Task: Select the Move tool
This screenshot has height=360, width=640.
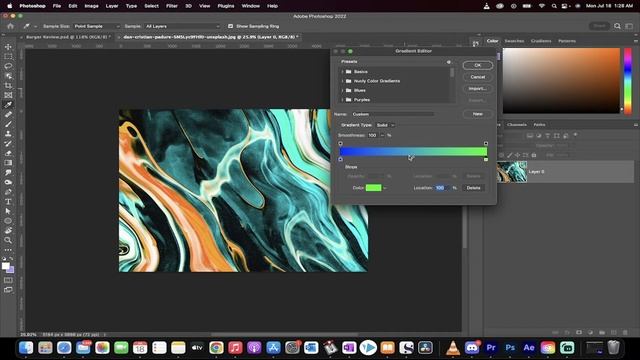Action: 8,47
